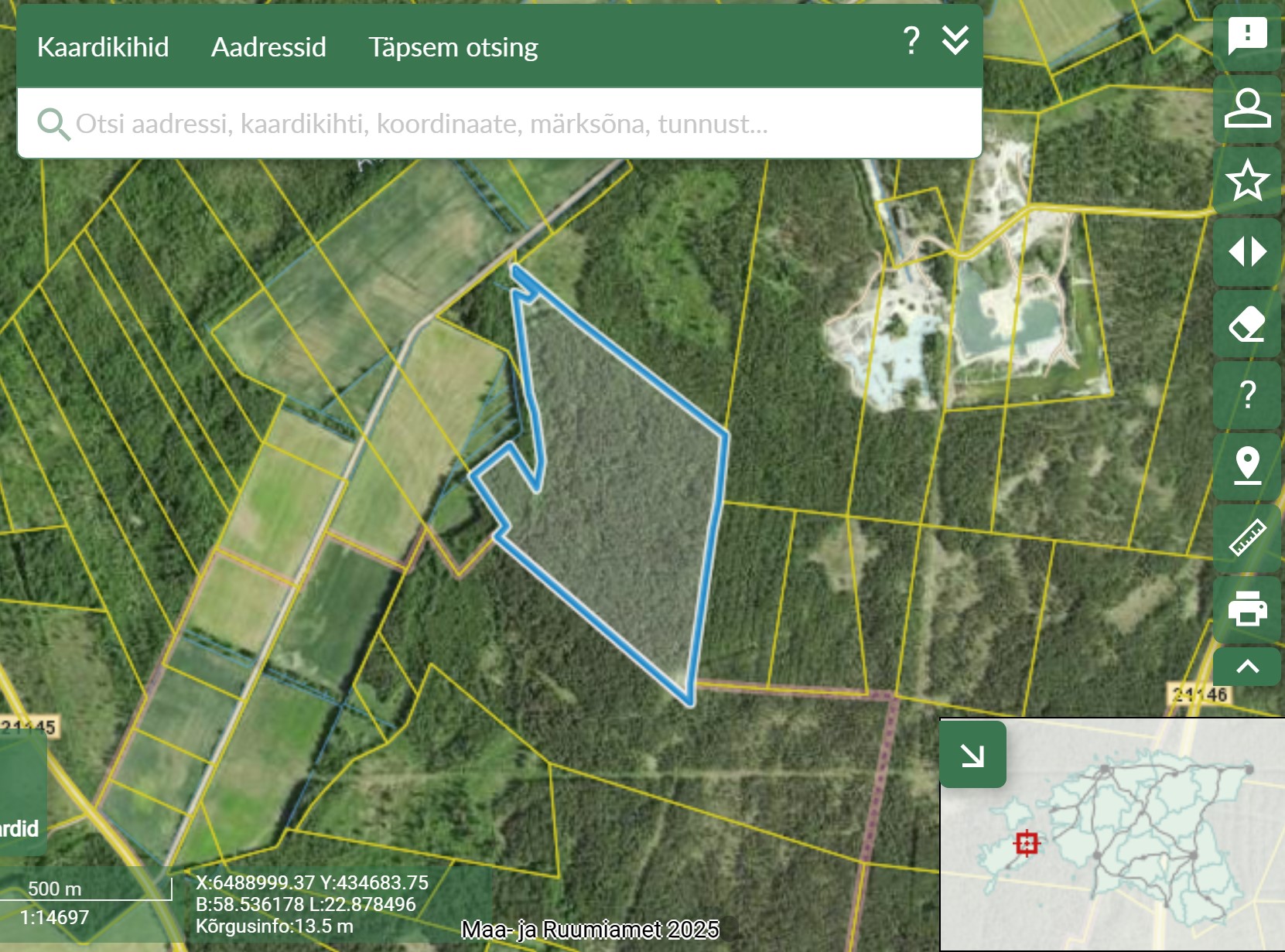Collapse the overview minimap with arrow button
The width and height of the screenshot is (1285, 952).
972,755
